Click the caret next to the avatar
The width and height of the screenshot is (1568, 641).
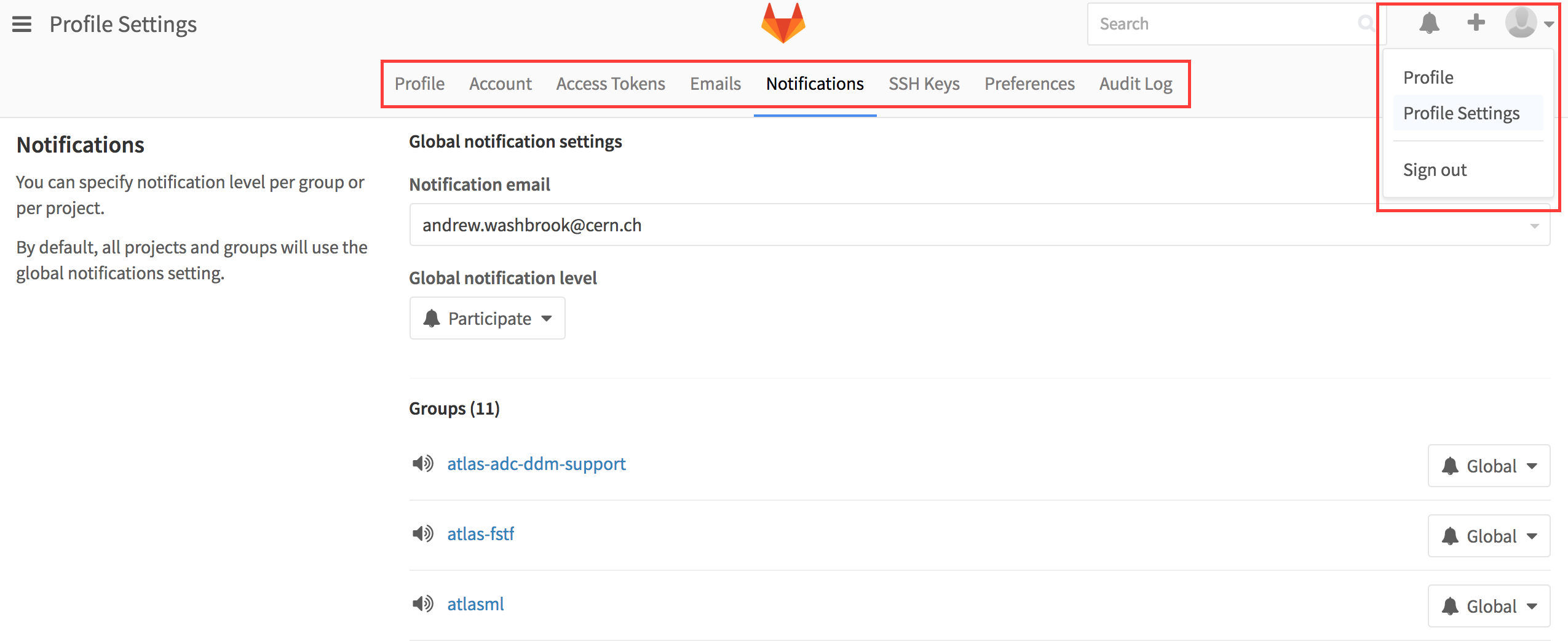tap(1549, 24)
